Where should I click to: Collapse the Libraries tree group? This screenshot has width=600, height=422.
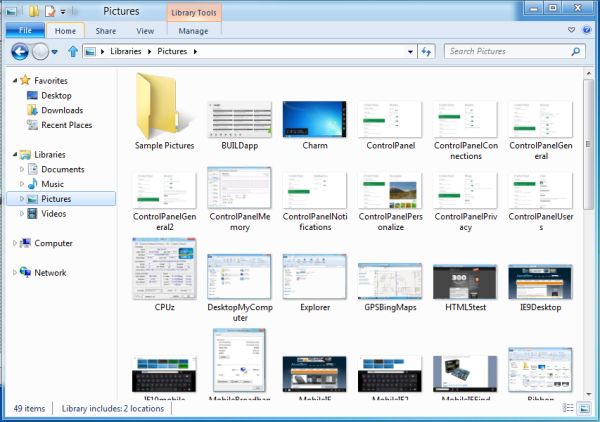[x=15, y=155]
